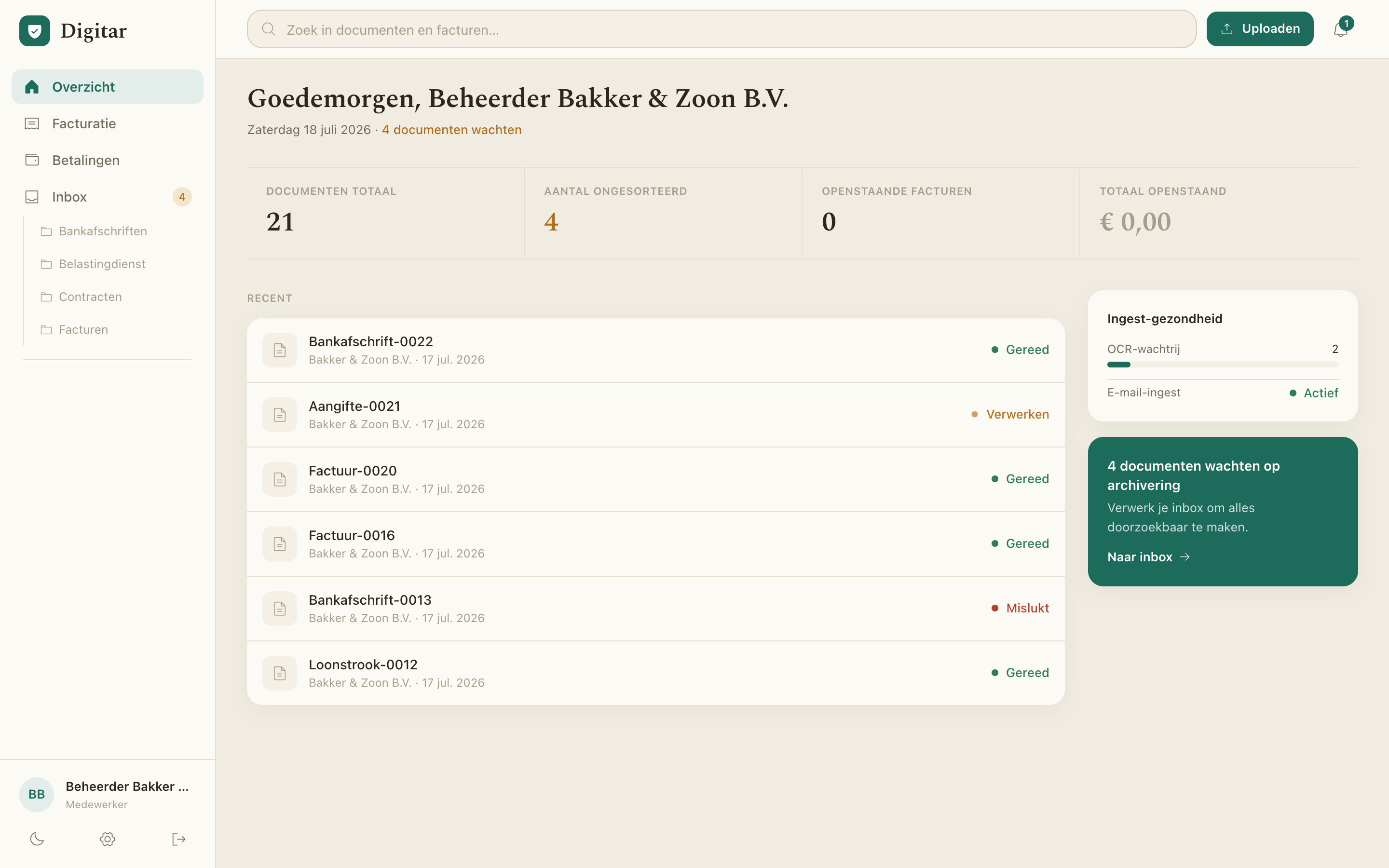Click the Contracten folder icon
The image size is (1389, 868).
pos(46,297)
